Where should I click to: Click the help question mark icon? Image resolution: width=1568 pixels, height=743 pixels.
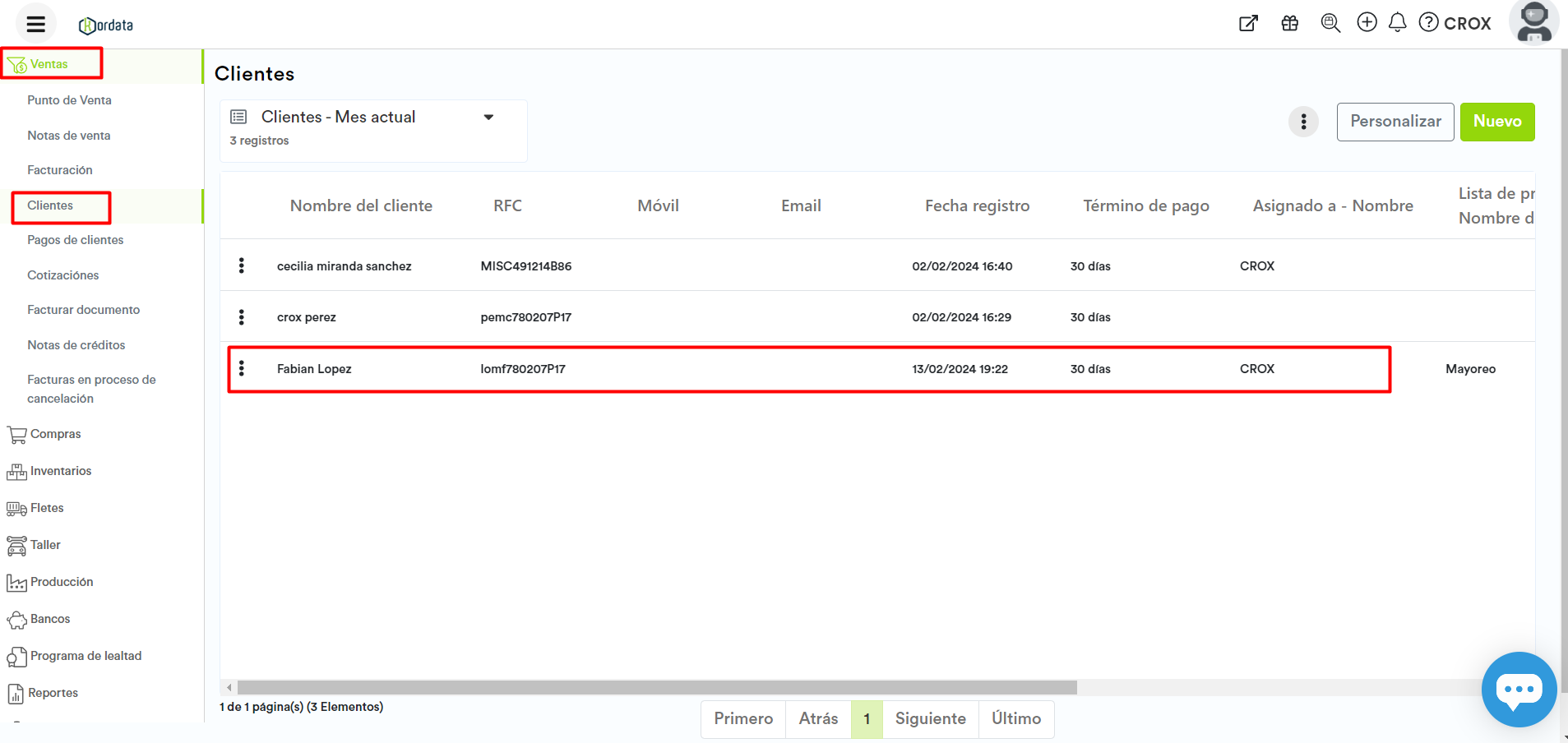1429,22
